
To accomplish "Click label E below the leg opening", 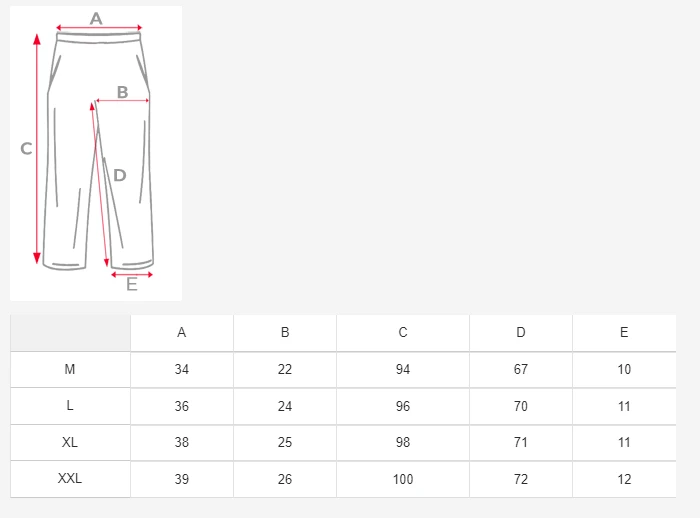I will click(132, 284).
